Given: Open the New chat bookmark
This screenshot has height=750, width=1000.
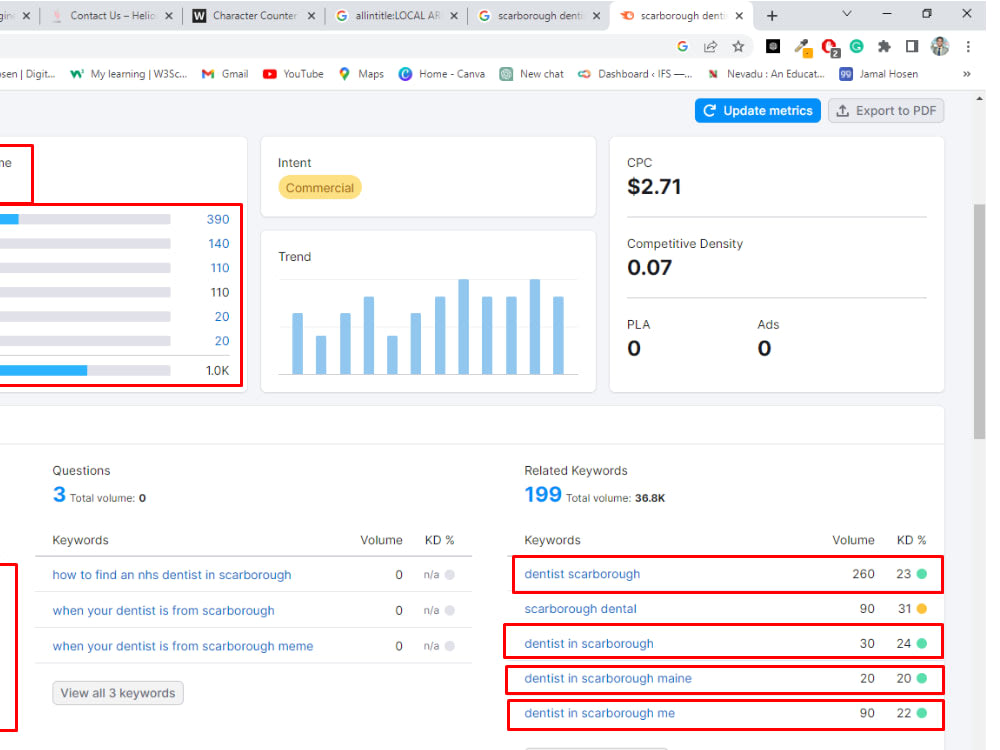Looking at the screenshot, I should click(x=531, y=74).
